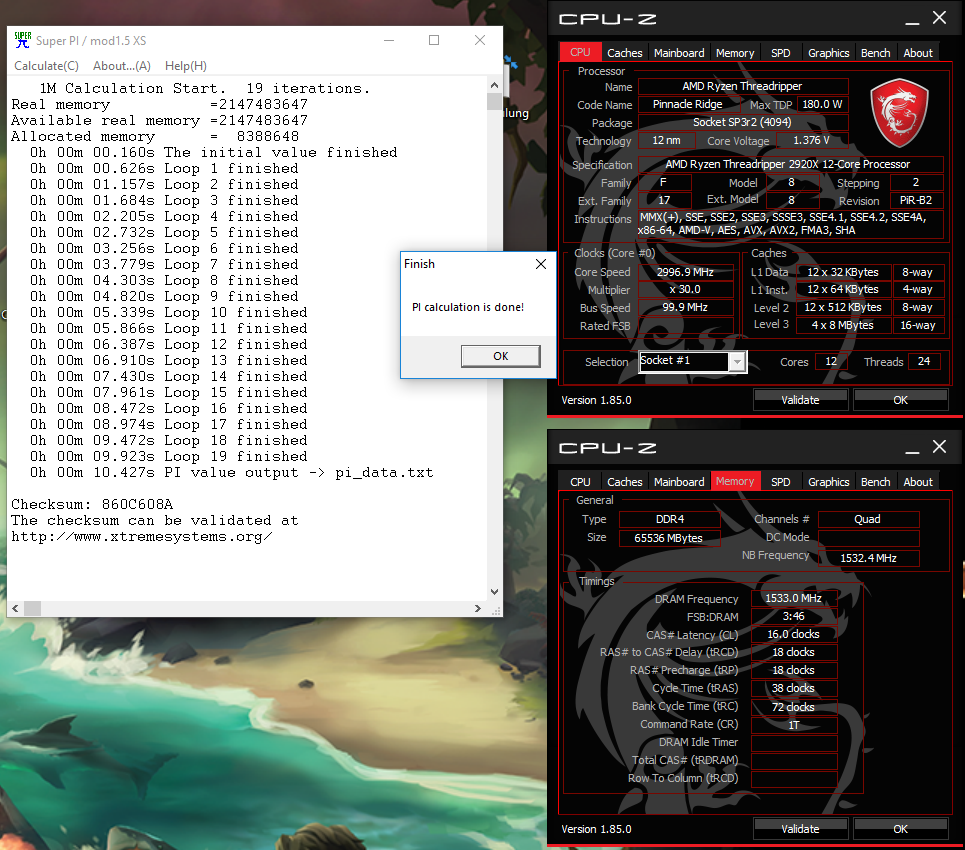Open SPD tab in lower CPU-Z window

(x=780, y=482)
